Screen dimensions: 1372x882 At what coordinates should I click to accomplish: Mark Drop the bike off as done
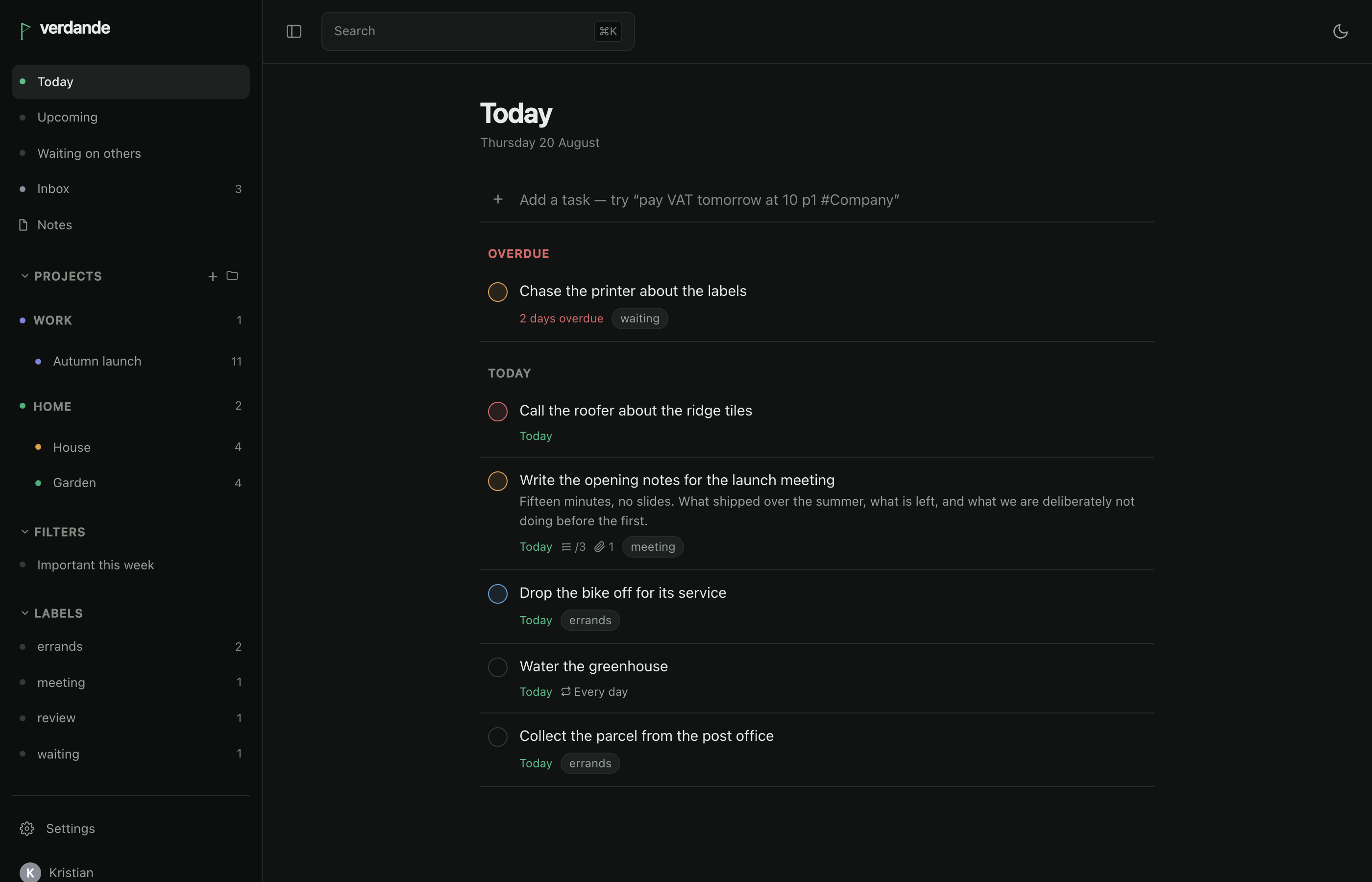(x=498, y=594)
